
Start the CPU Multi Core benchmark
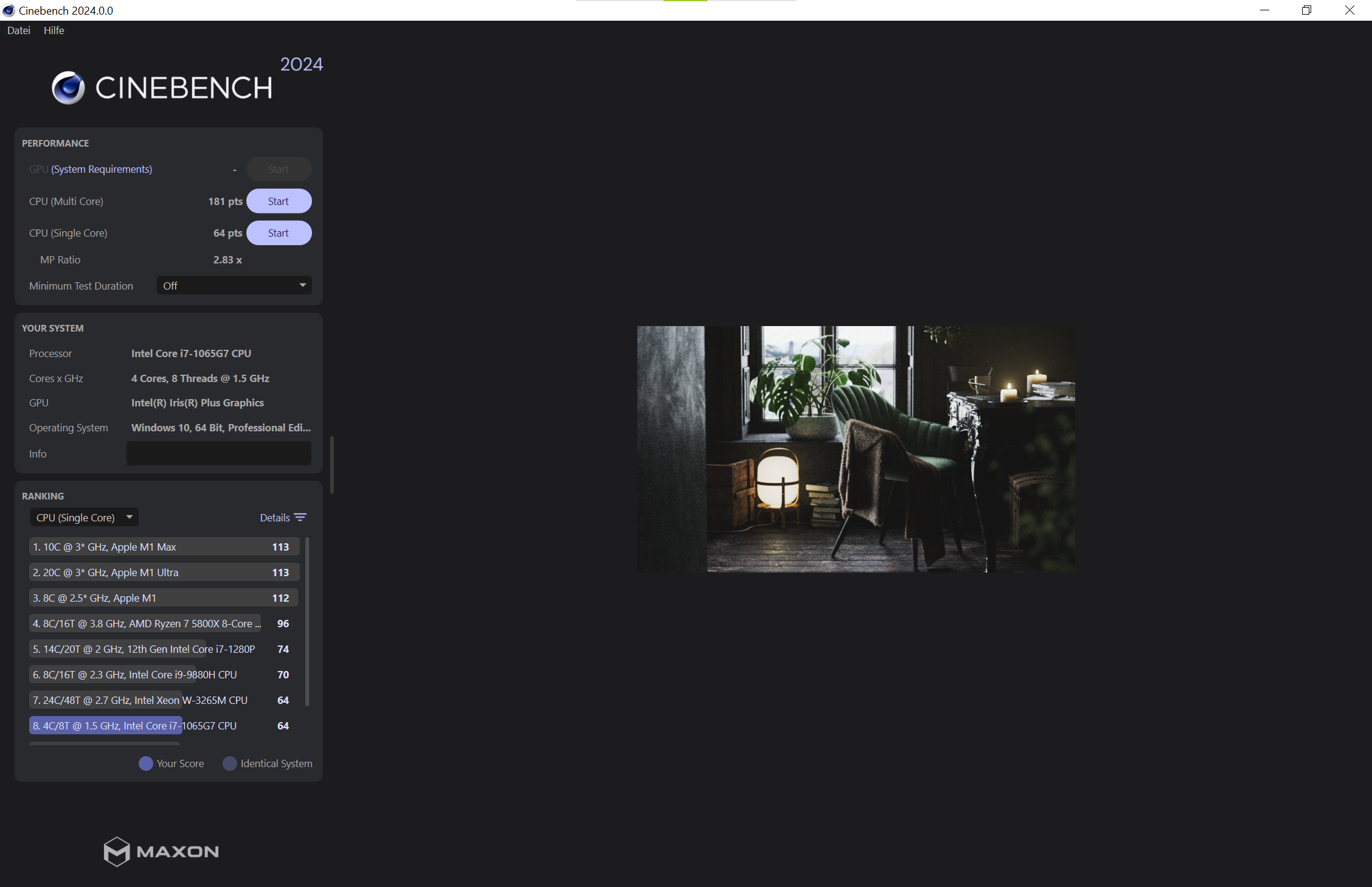(279, 201)
